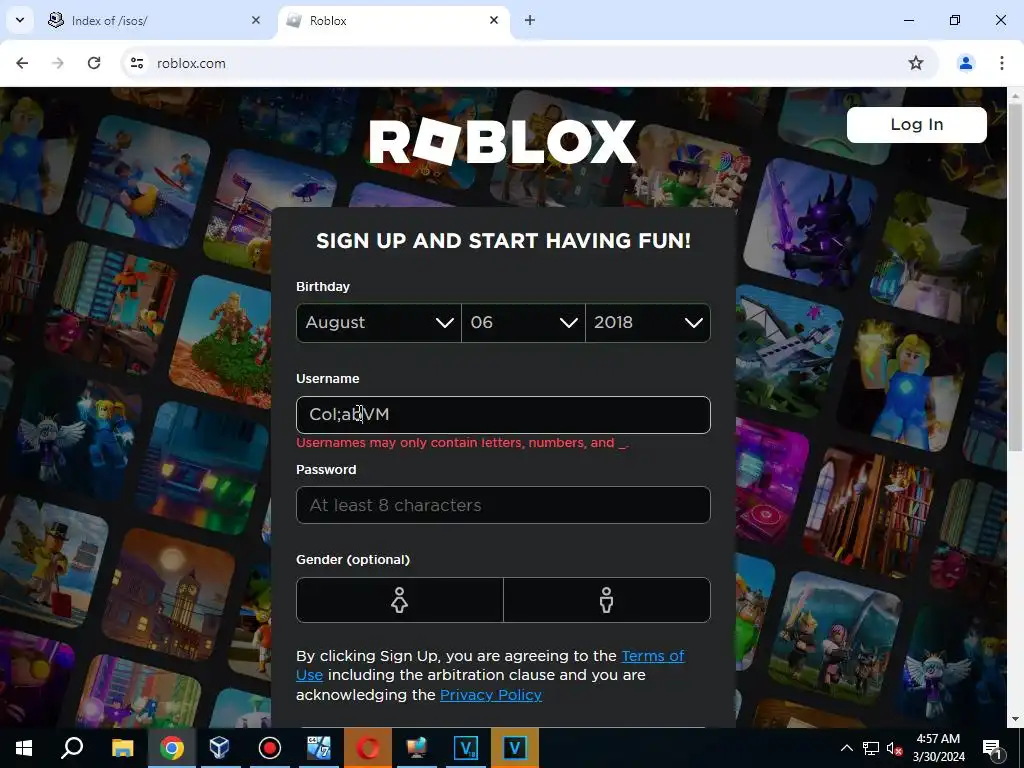
Task: Click the Roblox logo
Action: [x=502, y=141]
